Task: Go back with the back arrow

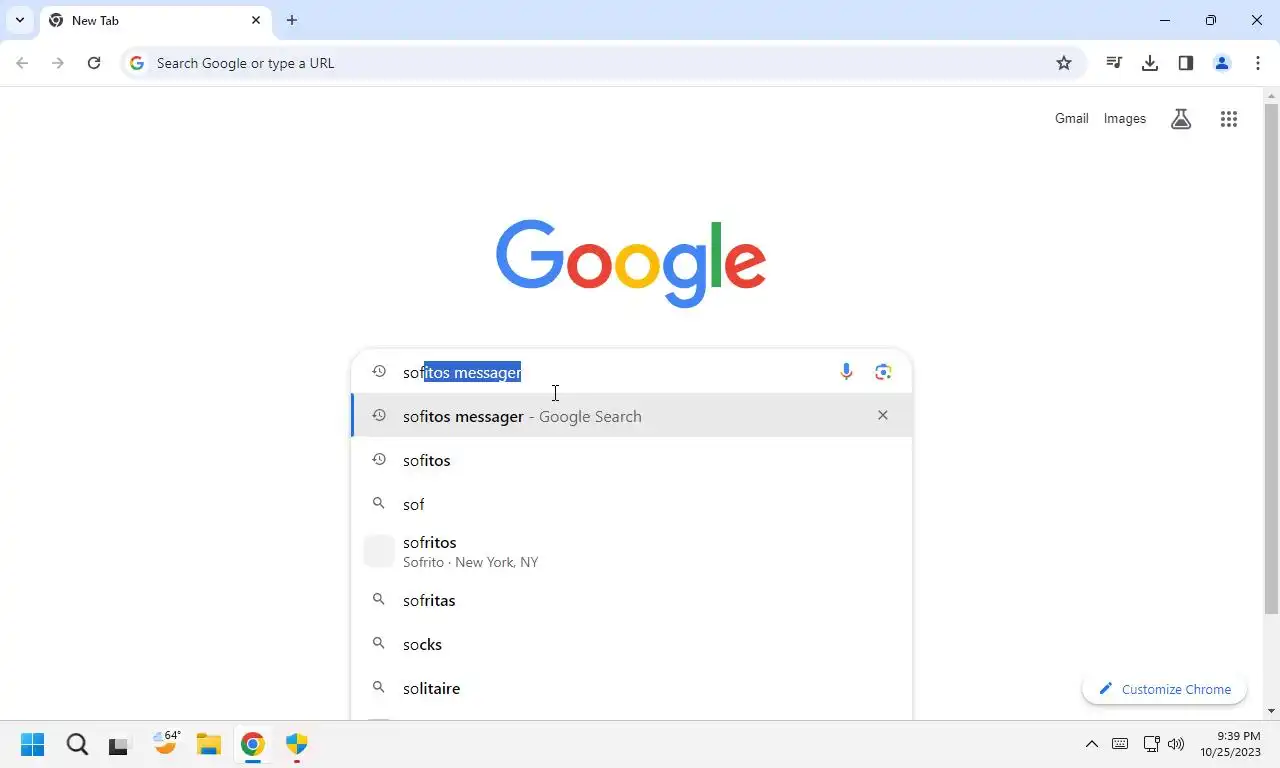Action: 22,63
